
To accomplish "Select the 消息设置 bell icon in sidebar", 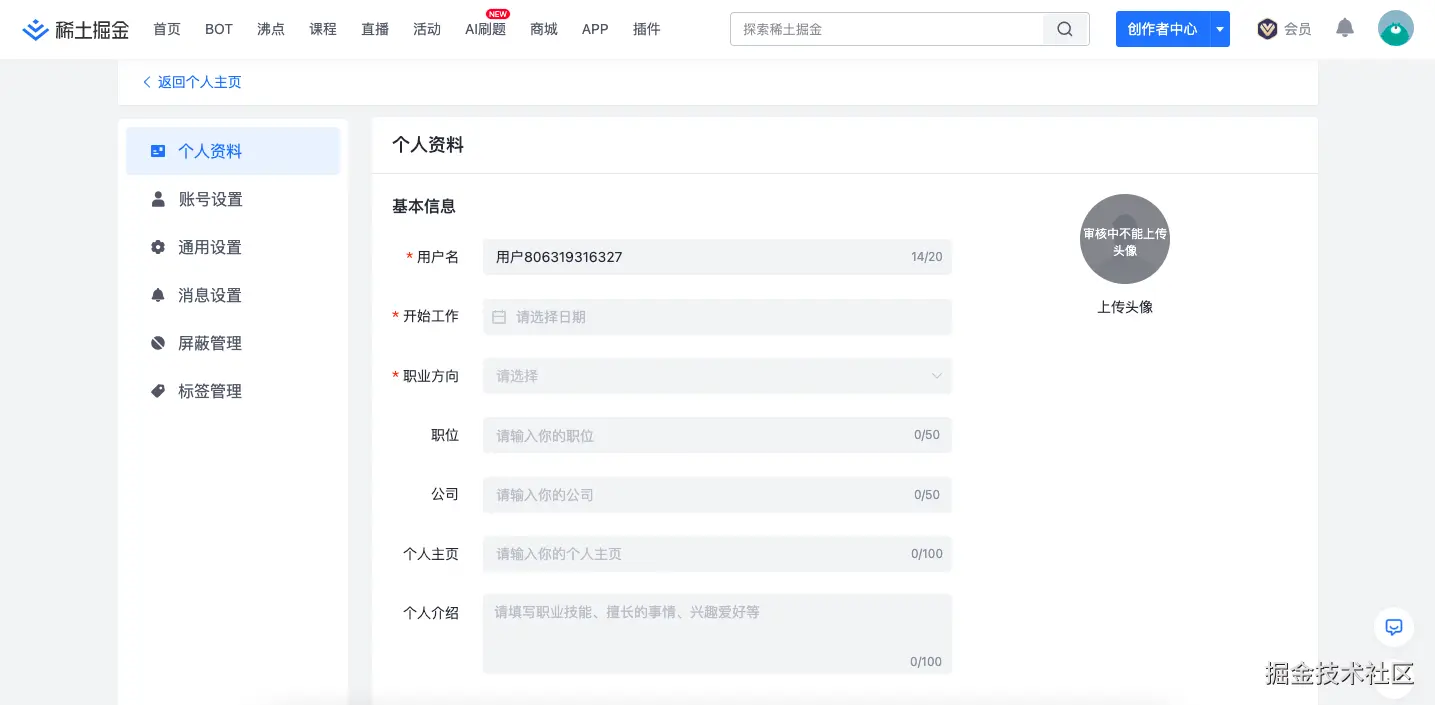I will [158, 295].
